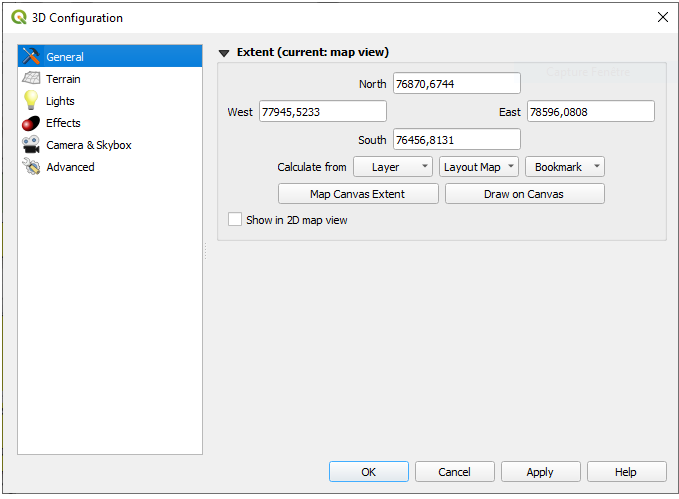Click the Effects sphere icon
The height and width of the screenshot is (499, 679).
(x=31, y=123)
